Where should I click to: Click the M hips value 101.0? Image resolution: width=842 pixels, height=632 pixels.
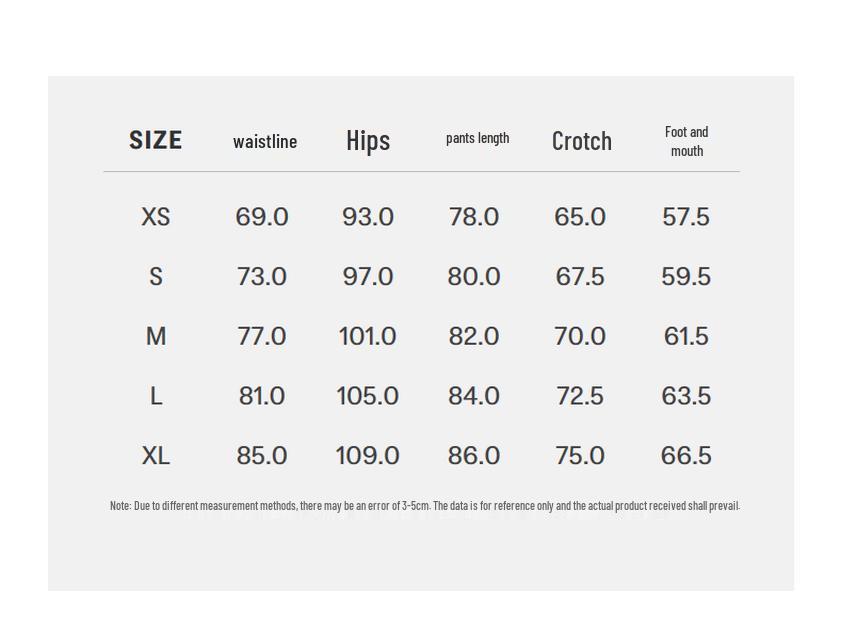click(x=367, y=336)
